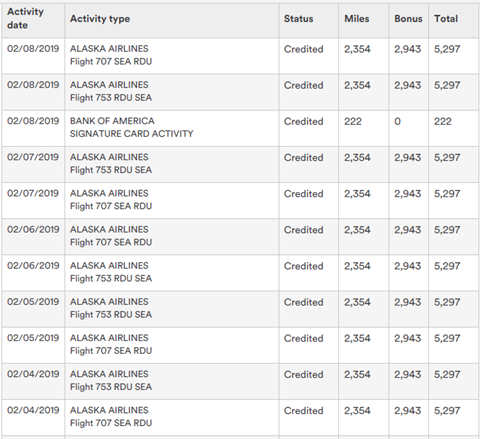
Task: Click 02/04/2019 Flight 753 RDU SEA entry
Action: coord(240,381)
